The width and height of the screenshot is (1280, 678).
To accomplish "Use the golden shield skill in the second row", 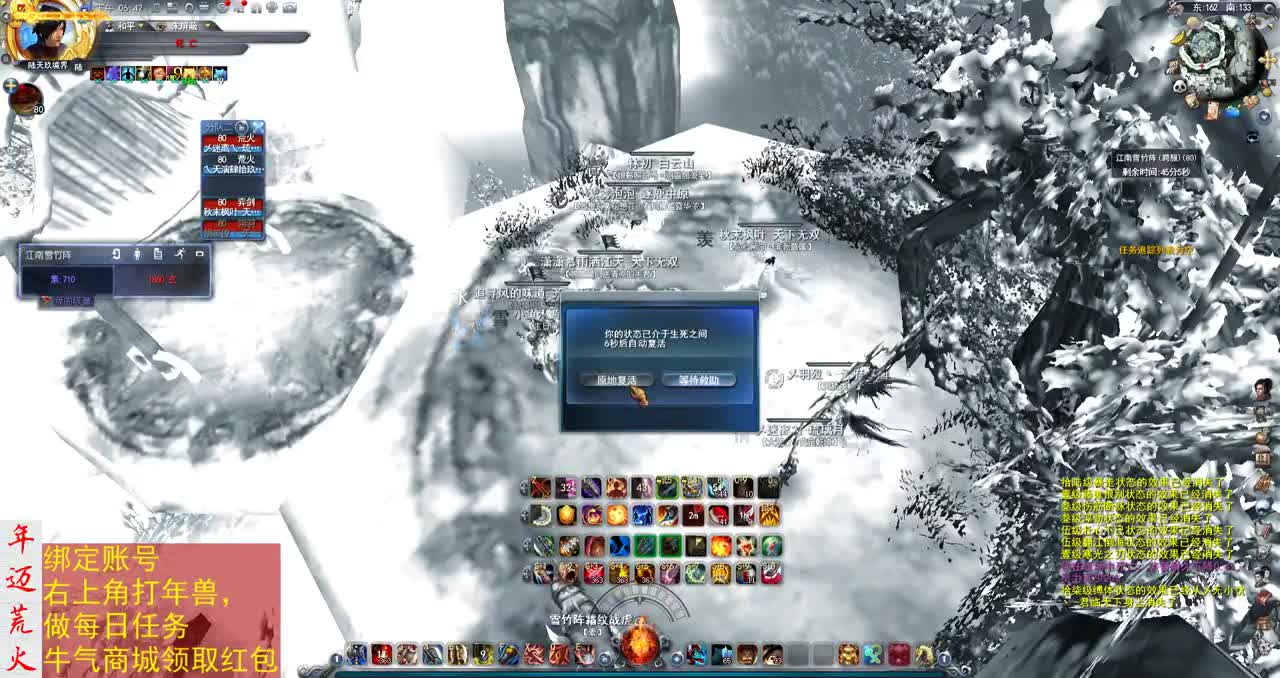I will pyautogui.click(x=567, y=515).
